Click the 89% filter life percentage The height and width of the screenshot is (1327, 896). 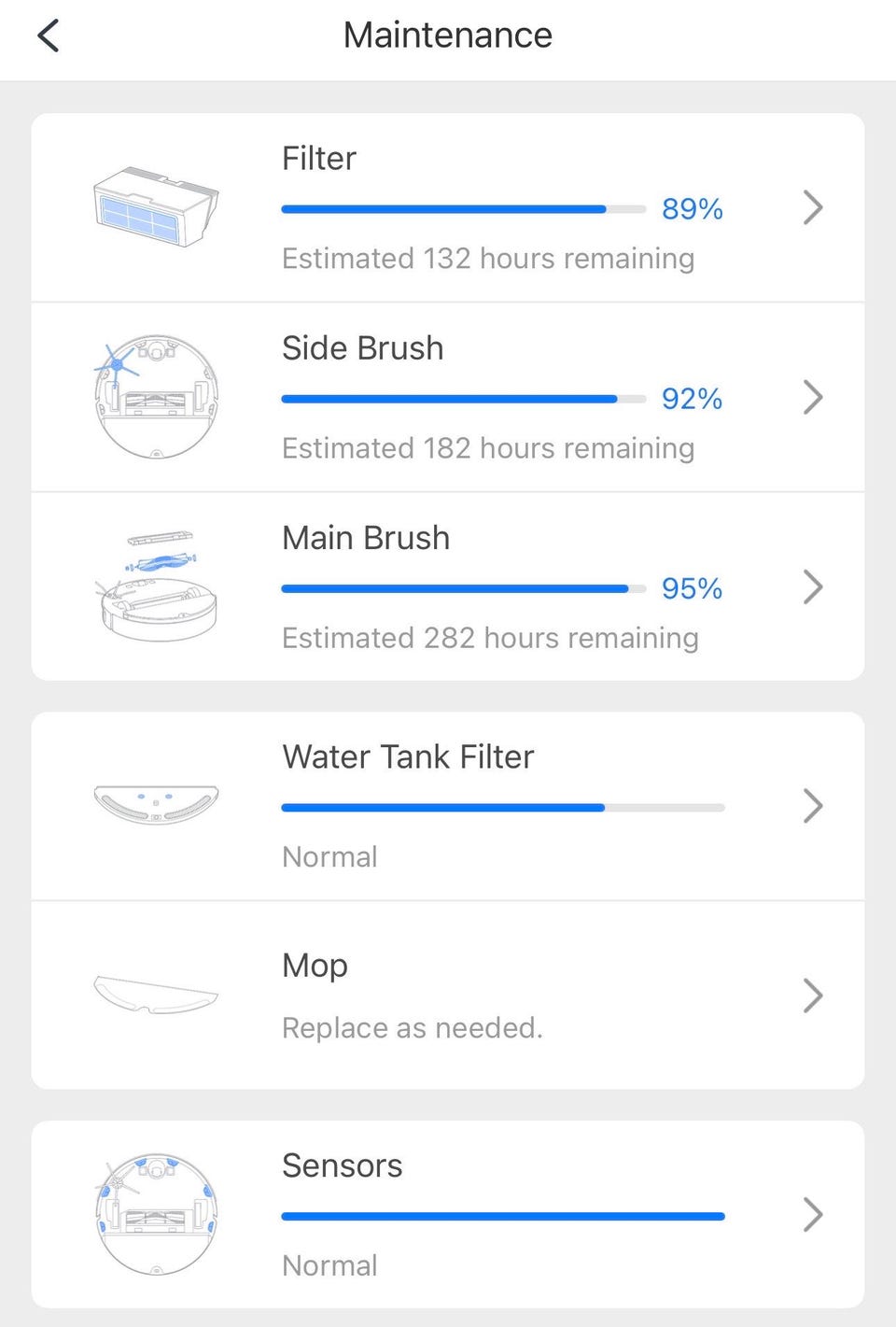pyautogui.click(x=692, y=209)
